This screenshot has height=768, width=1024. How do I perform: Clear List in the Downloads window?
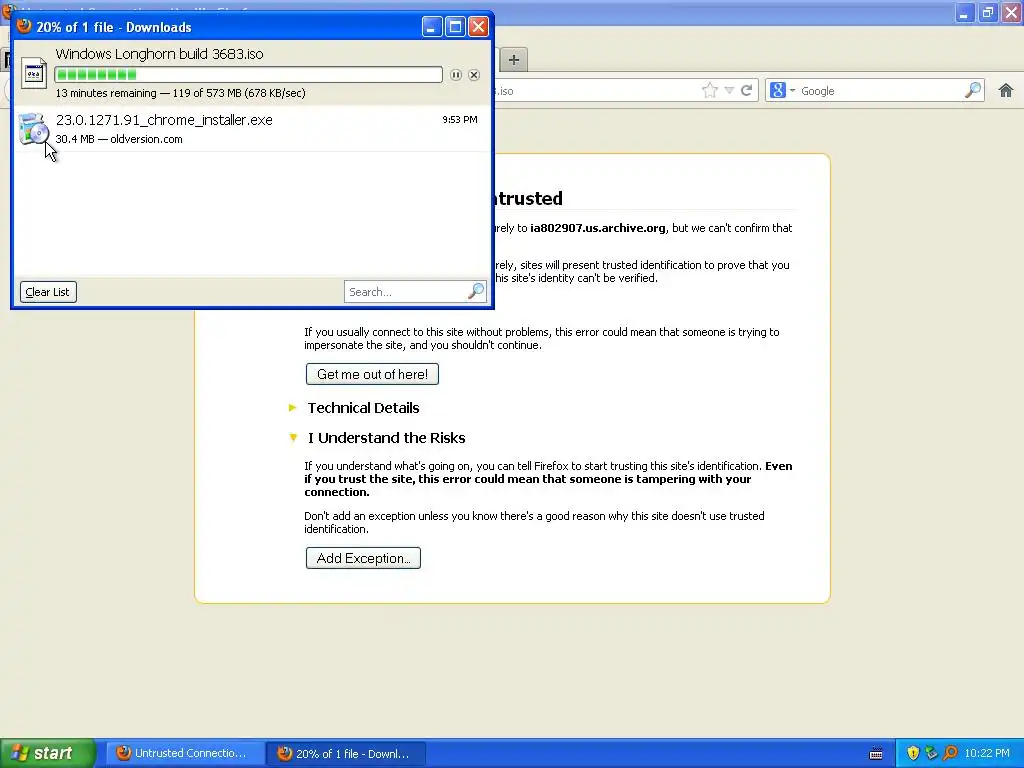pyautogui.click(x=48, y=292)
